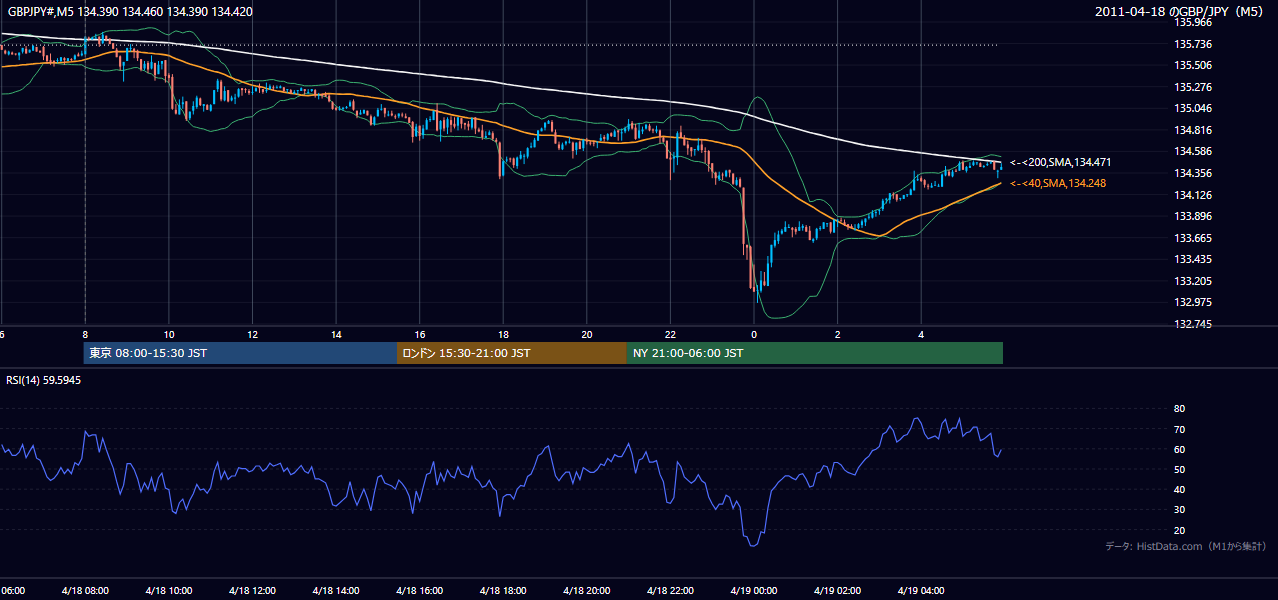The height and width of the screenshot is (600, 1278).
Task: Click price scale value 135.966
Action: (x=1194, y=22)
